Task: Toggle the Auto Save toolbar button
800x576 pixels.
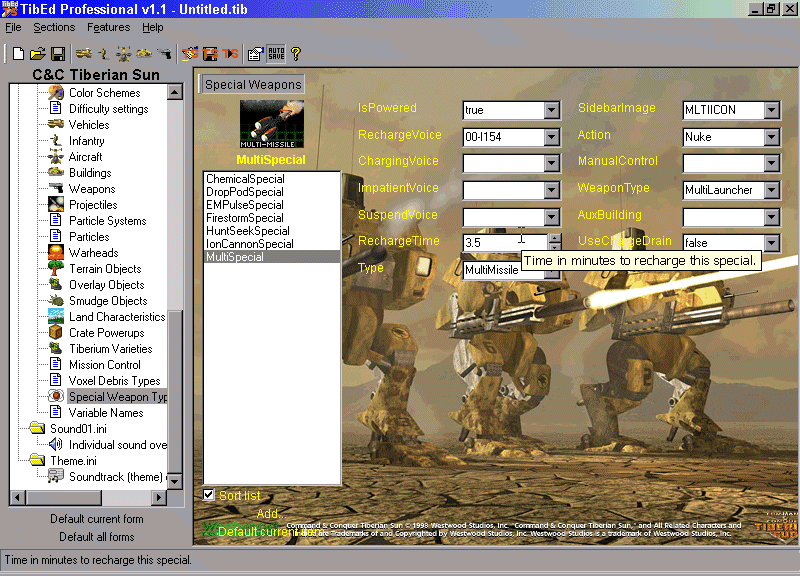Action: pos(276,54)
